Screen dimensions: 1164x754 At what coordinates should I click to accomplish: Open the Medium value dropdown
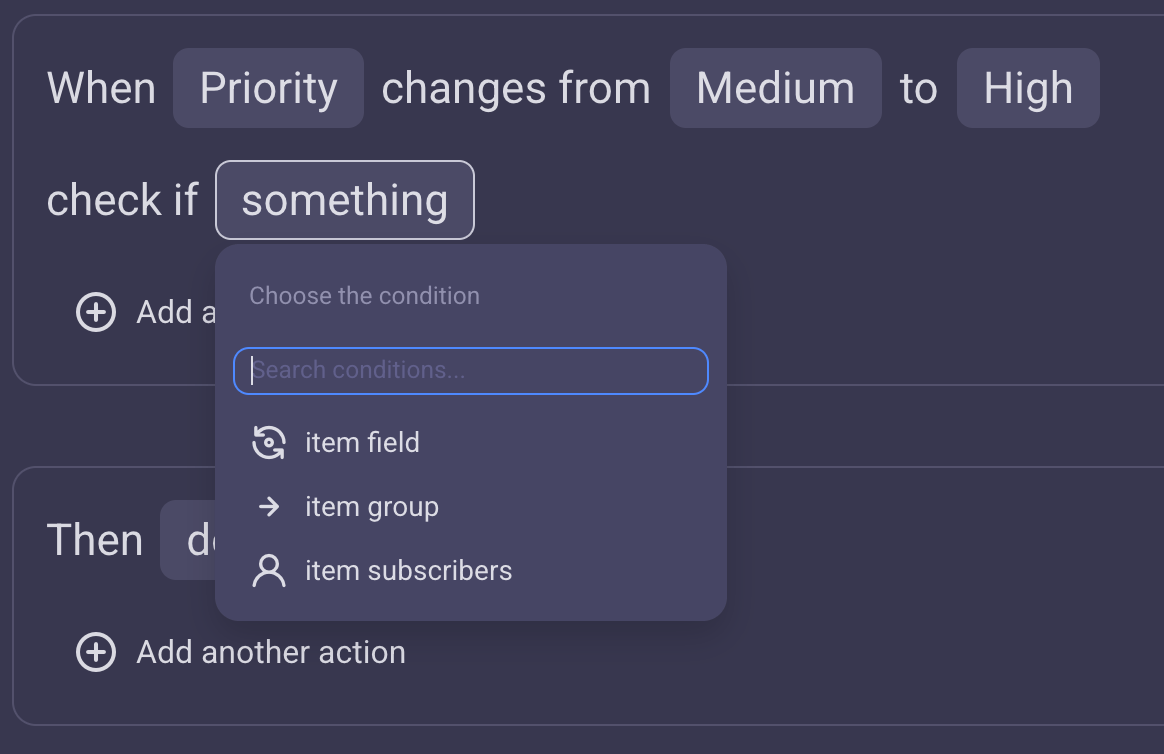776,88
